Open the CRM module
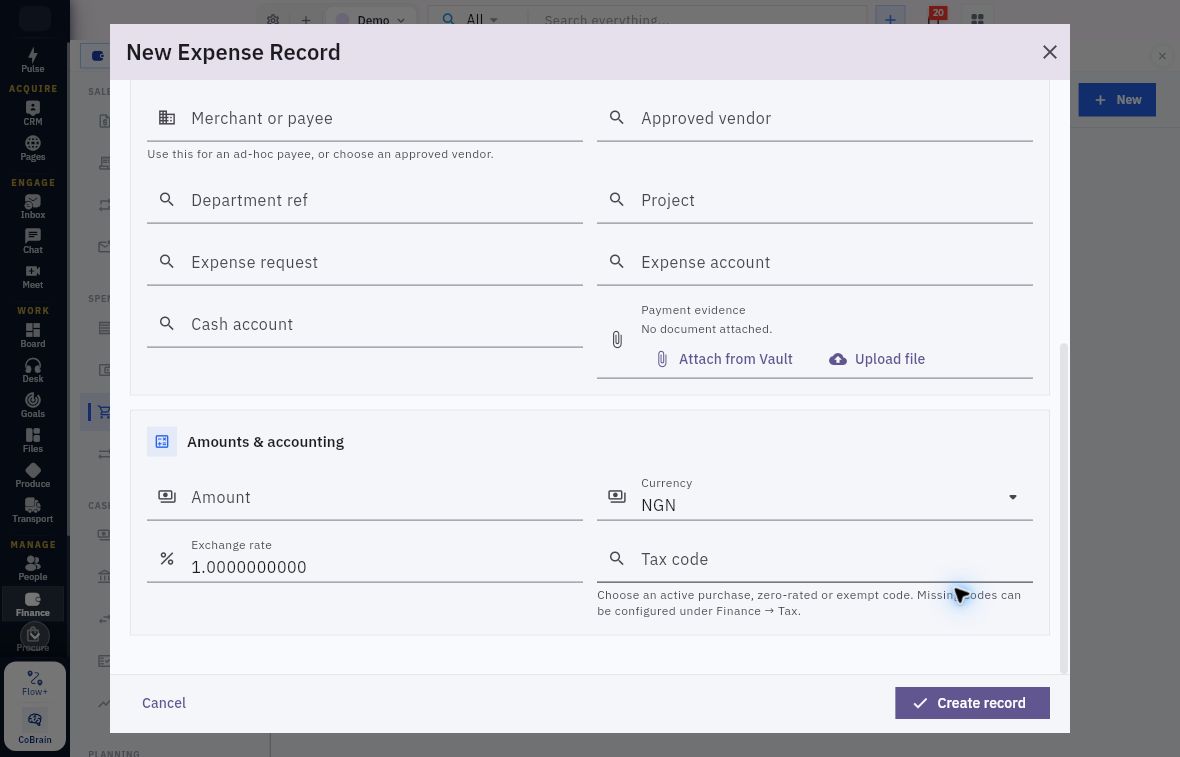Viewport: 1180px width, 757px height. 32,113
